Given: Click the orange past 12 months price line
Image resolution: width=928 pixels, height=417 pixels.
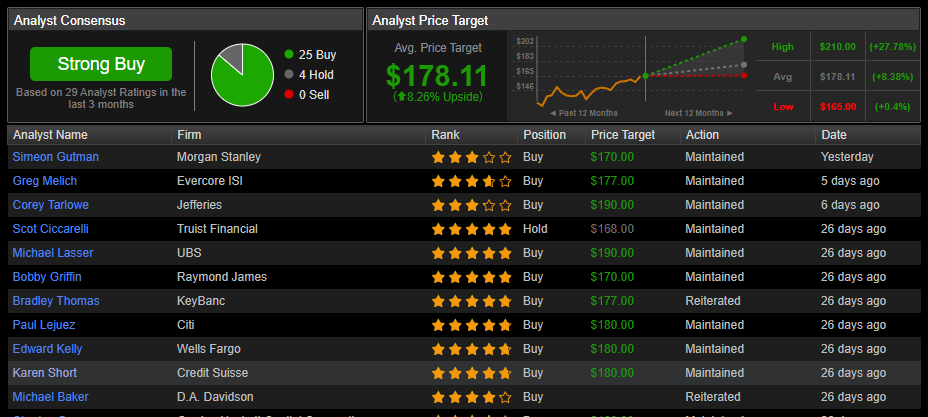Looking at the screenshot, I should click(591, 91).
